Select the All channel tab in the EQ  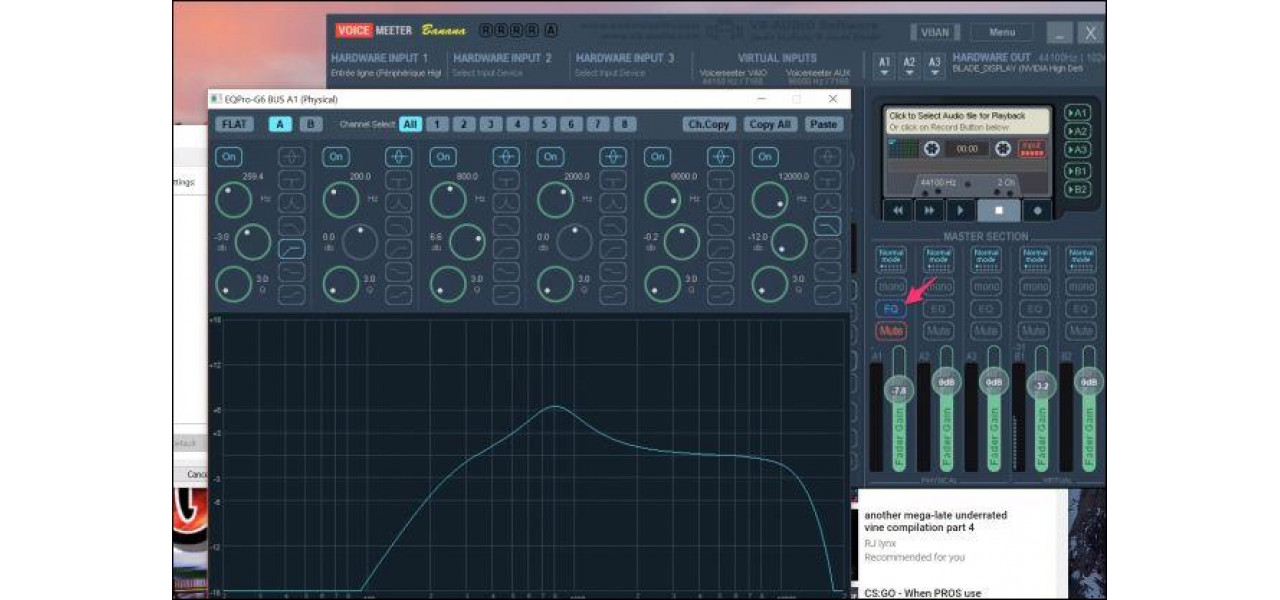tap(410, 124)
